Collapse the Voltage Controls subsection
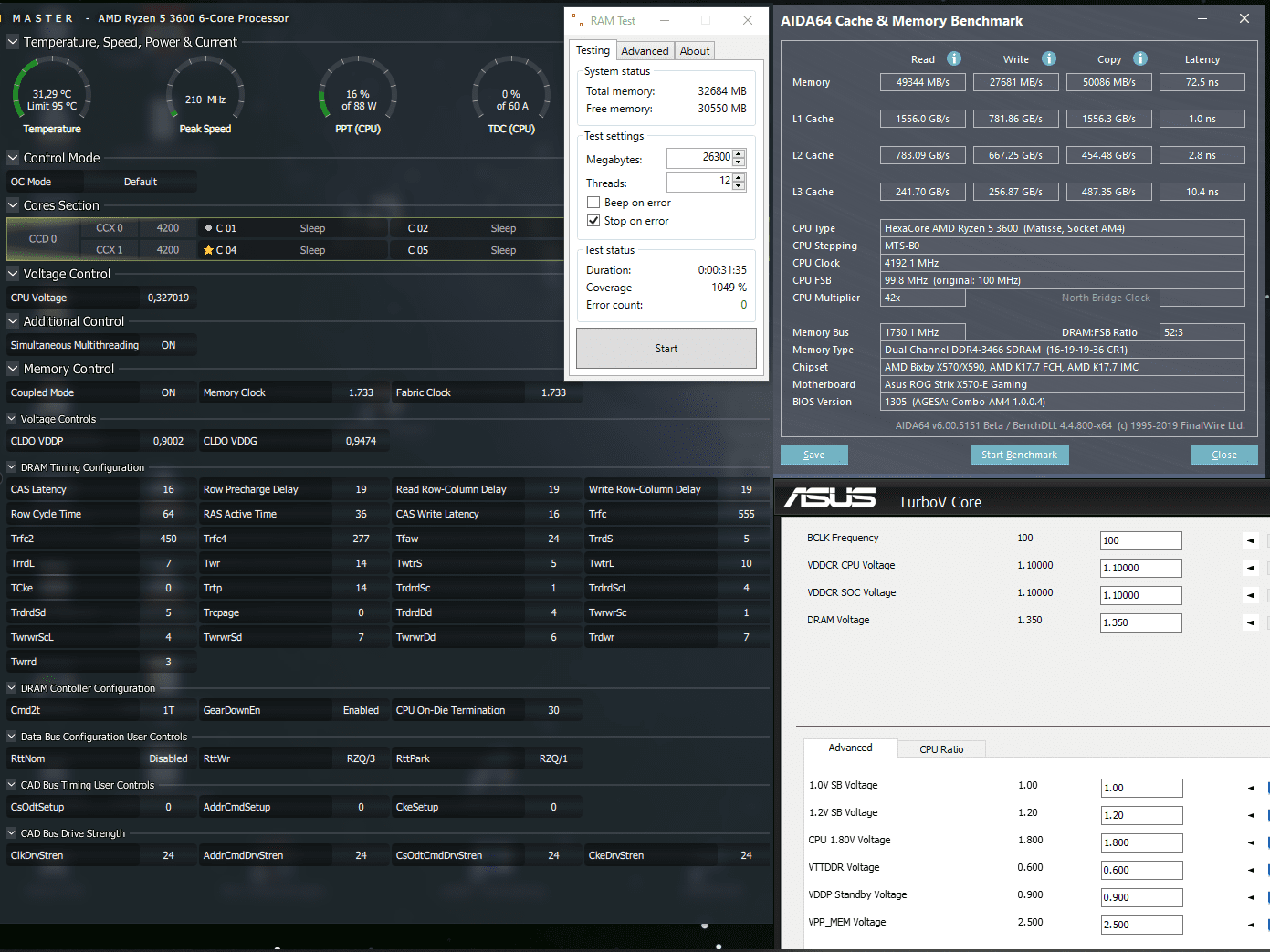 point(12,419)
